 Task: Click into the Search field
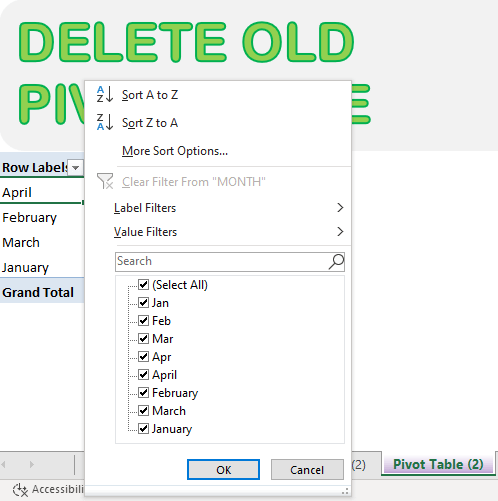pyautogui.click(x=222, y=261)
